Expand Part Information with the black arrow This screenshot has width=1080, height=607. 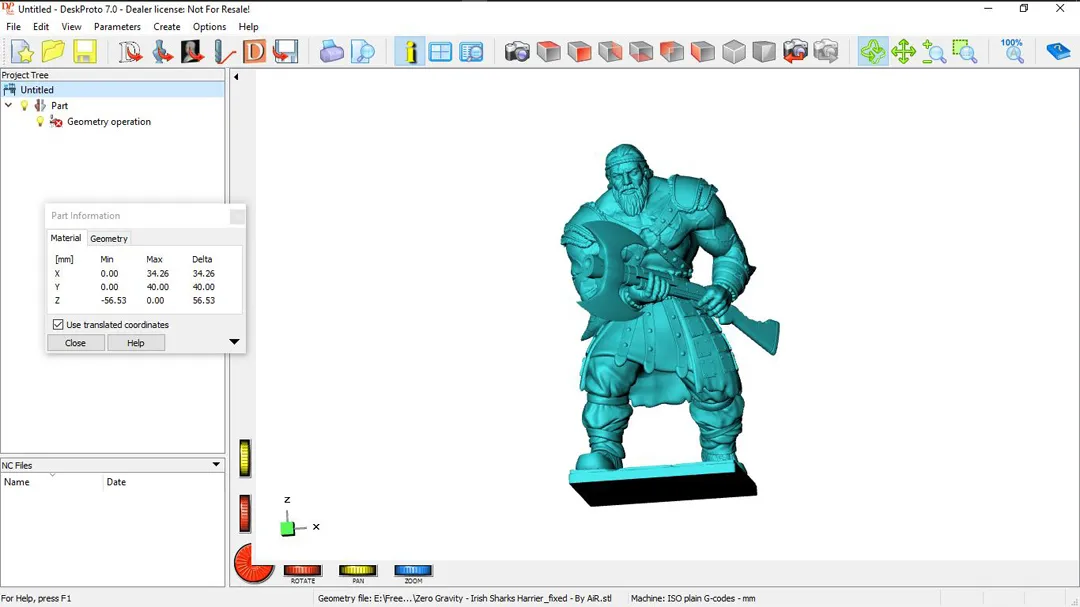coord(234,342)
